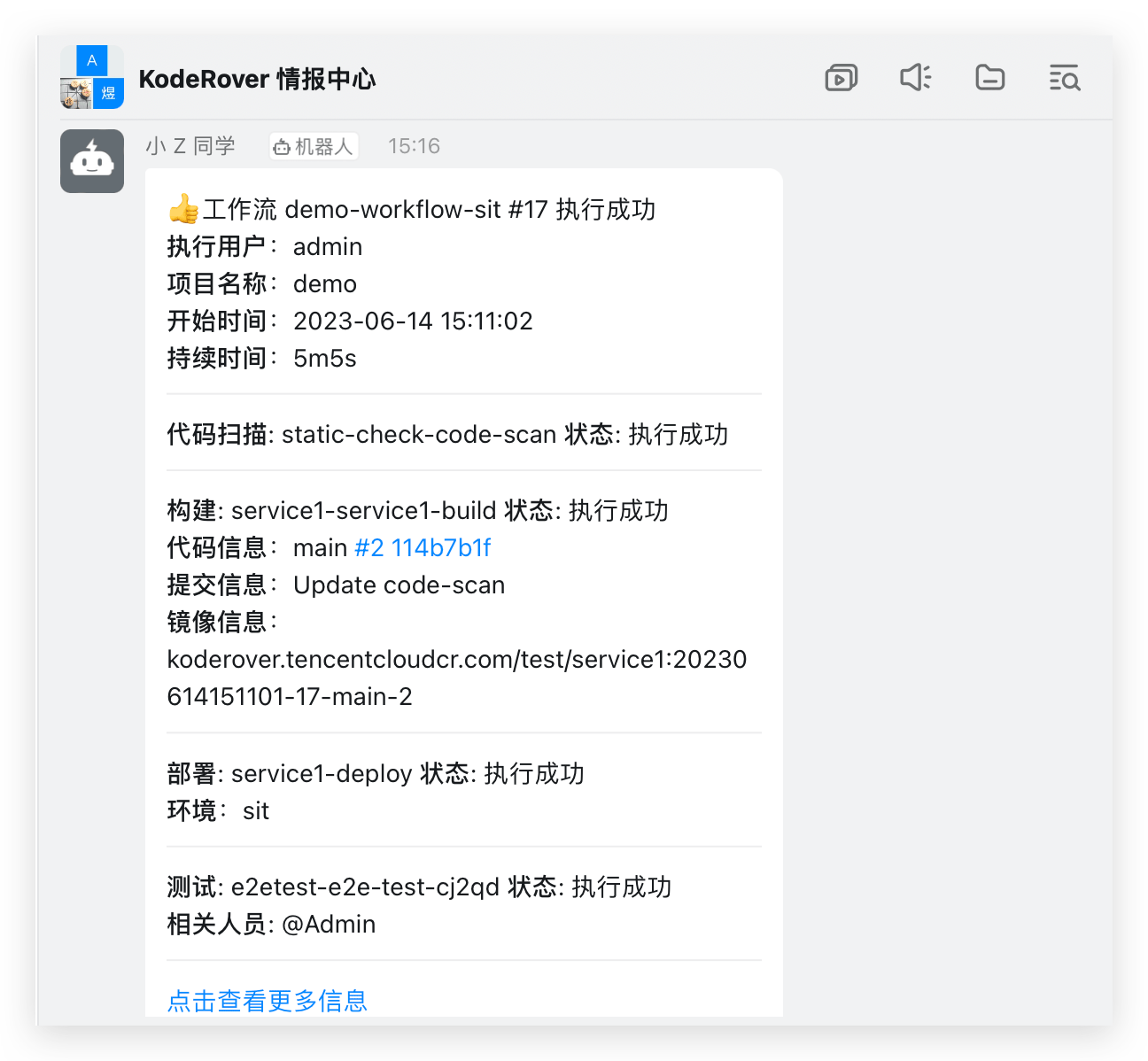Click the blue A translate icon on the avatar

(92, 59)
